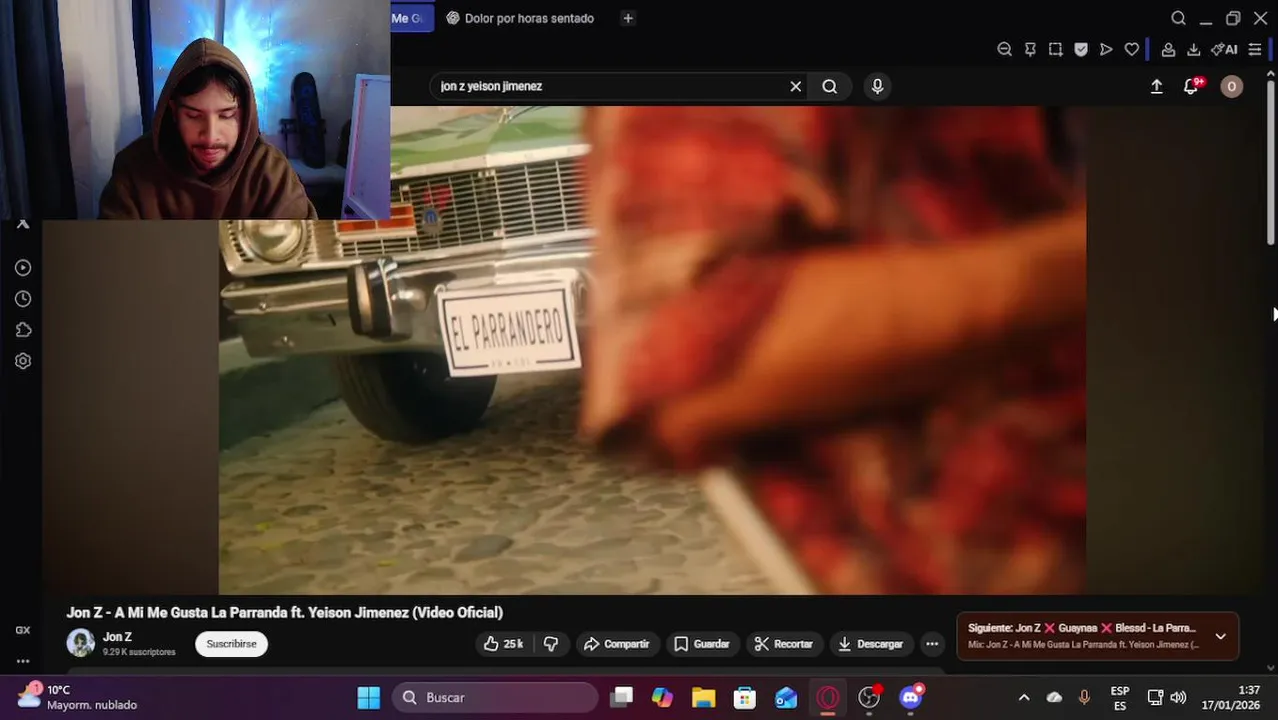Open the Jon Z channel name link

pos(117,637)
